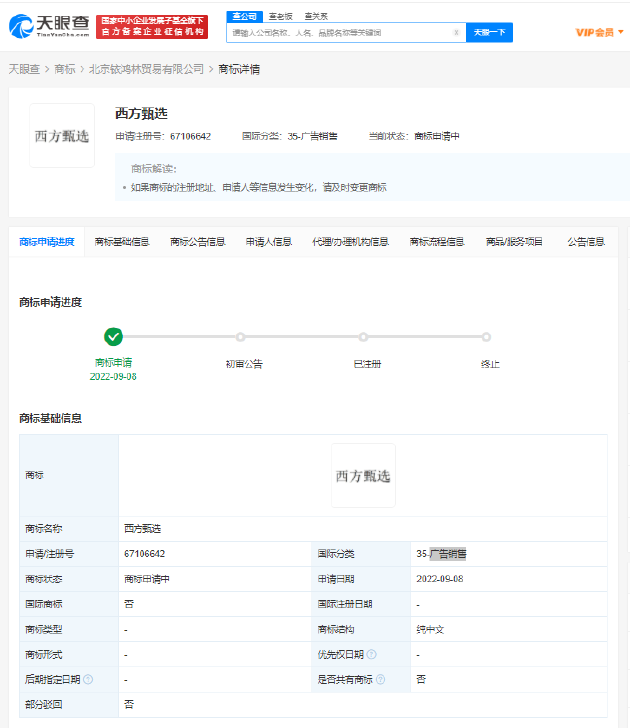Click header trademark thumbnail 西方甄选
This screenshot has width=630, height=728.
point(62,136)
